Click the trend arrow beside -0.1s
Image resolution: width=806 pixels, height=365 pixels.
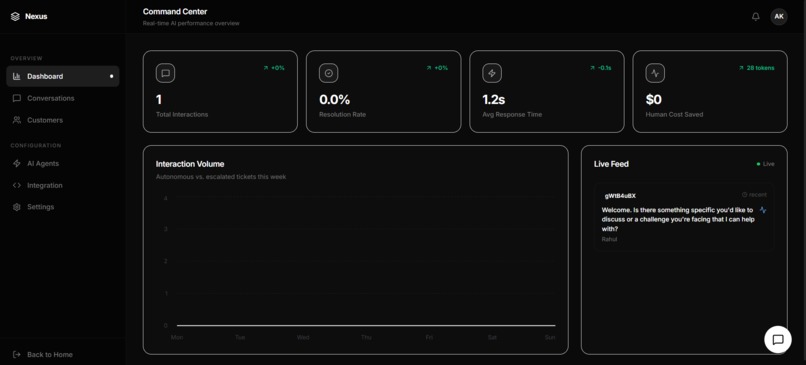coord(592,68)
